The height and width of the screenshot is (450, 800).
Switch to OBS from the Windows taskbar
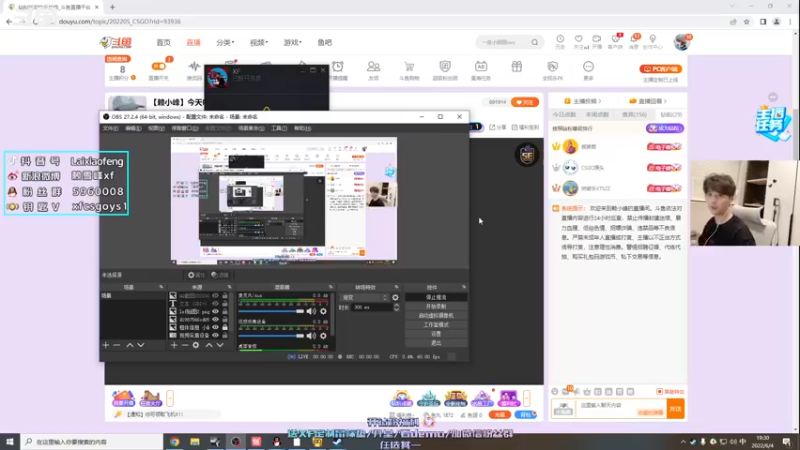[236, 442]
